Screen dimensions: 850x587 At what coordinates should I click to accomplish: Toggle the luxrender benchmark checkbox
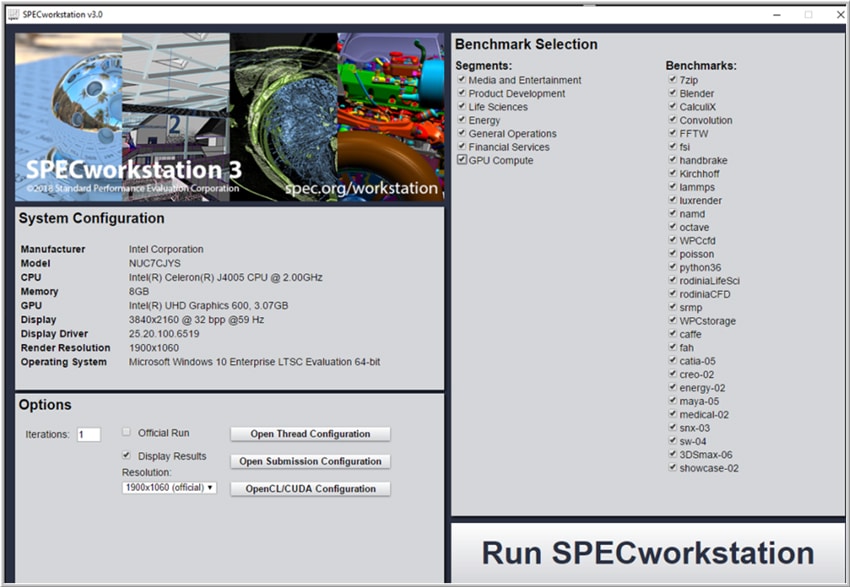click(673, 200)
